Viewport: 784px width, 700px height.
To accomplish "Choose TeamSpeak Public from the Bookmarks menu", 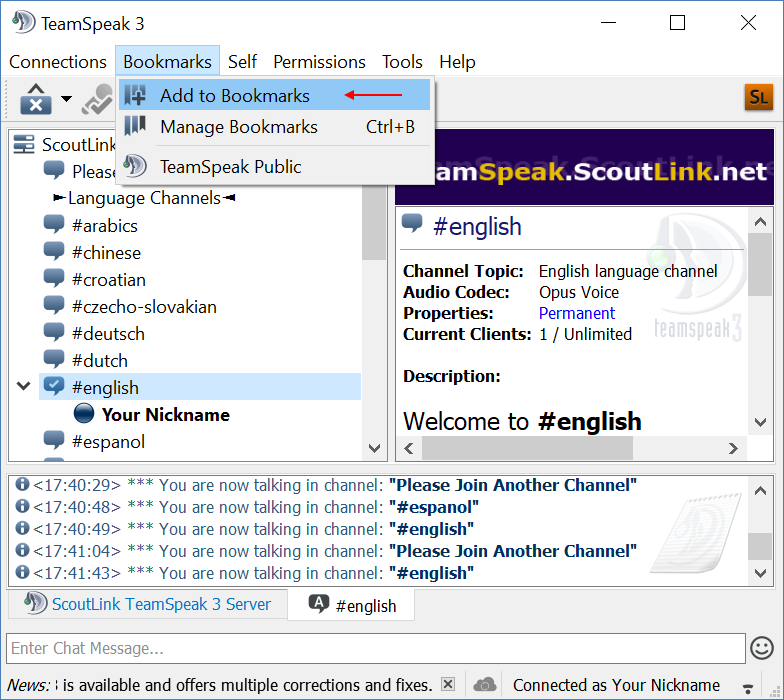I will 274,166.
